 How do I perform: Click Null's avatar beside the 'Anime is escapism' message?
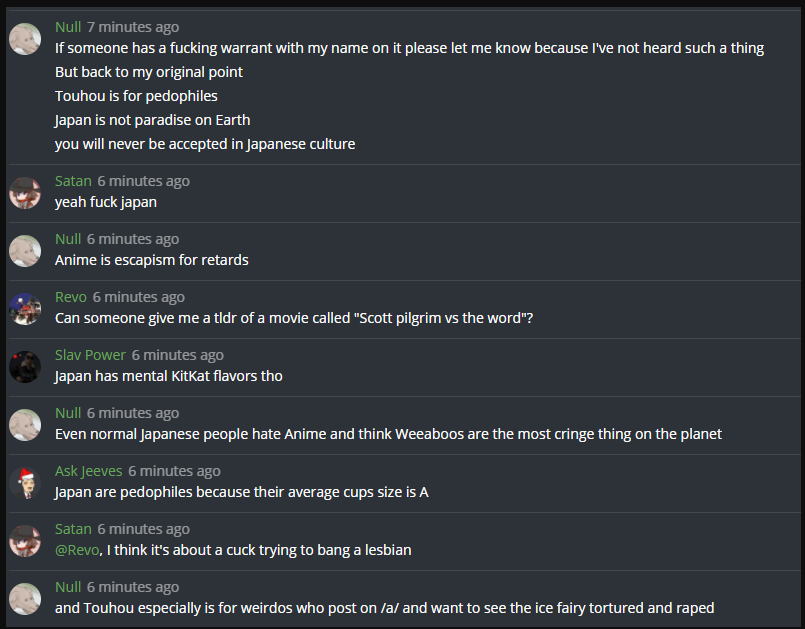pos(25,250)
